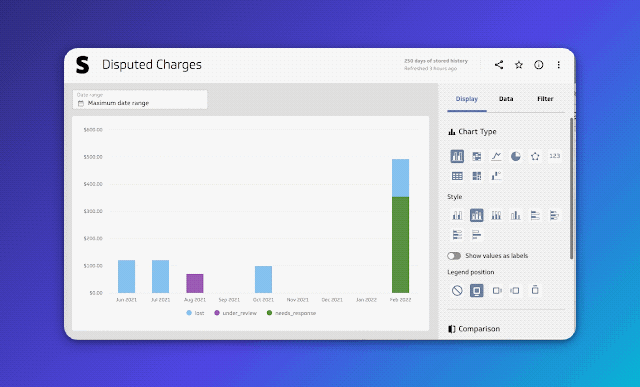Click the blue Jun 2021 bar
640x387 pixels.
click(127, 276)
